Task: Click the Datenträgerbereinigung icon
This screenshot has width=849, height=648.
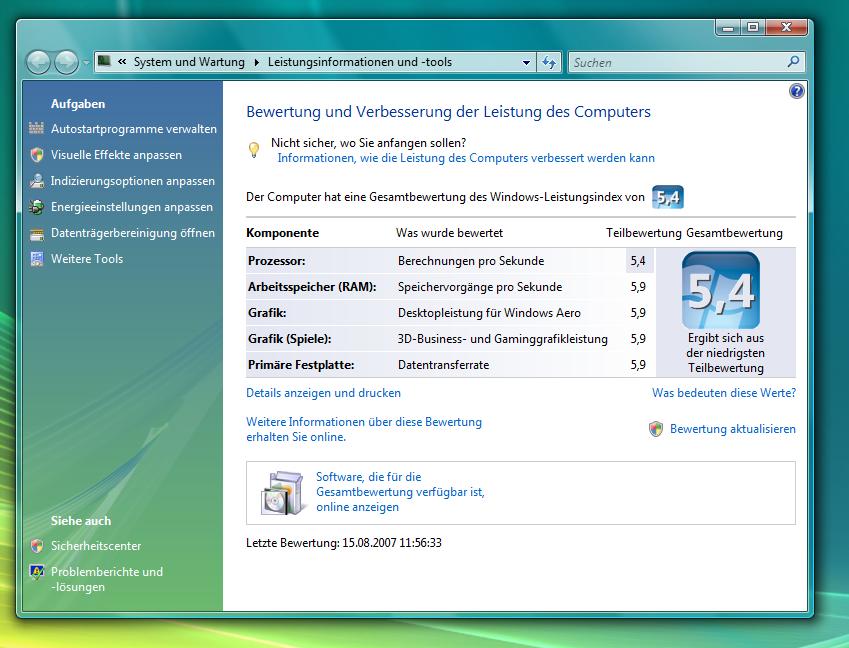Action: (x=37, y=234)
